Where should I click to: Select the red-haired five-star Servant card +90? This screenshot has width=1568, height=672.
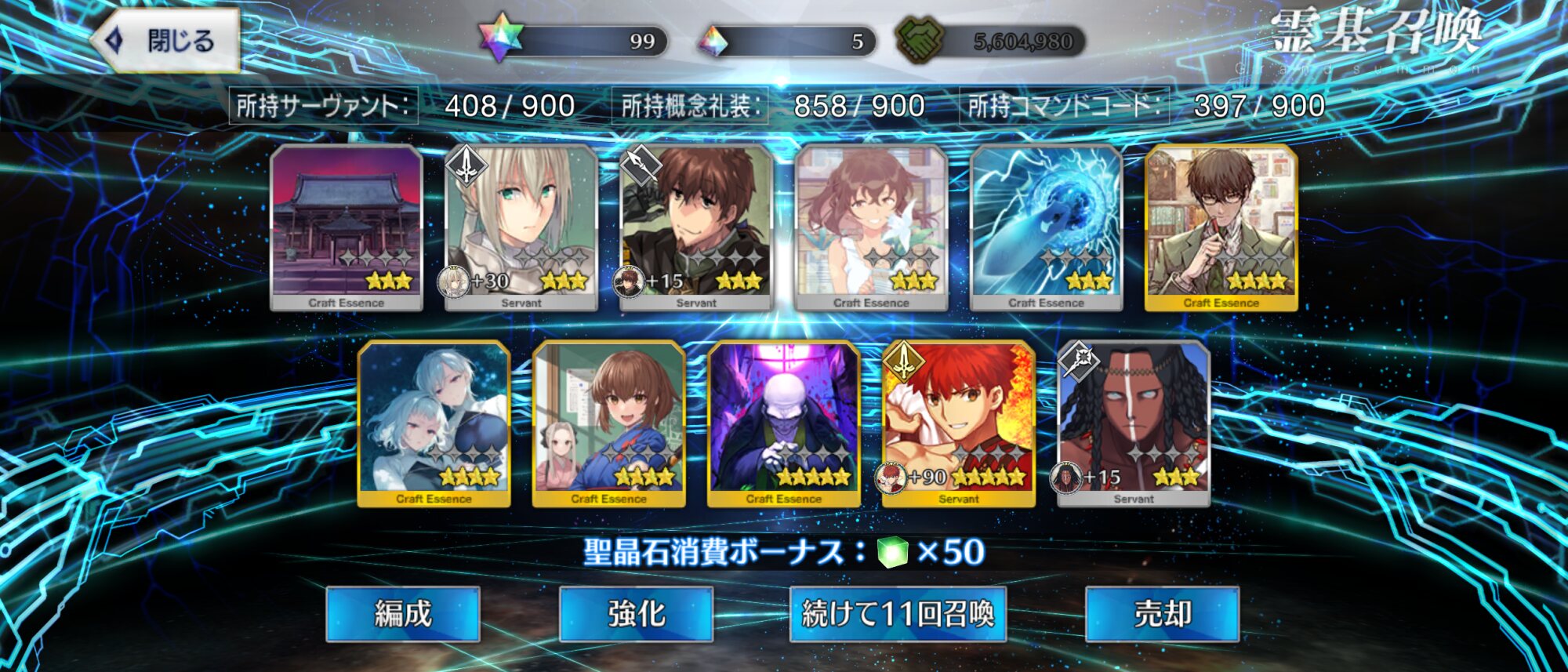click(x=959, y=424)
